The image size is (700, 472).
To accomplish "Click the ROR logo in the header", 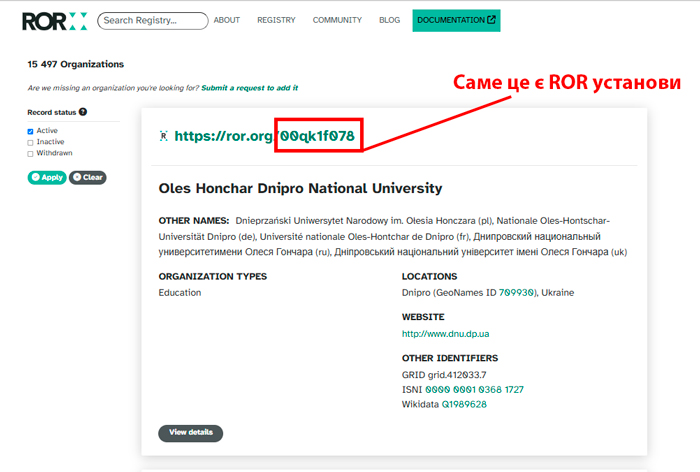I will coord(54,21).
